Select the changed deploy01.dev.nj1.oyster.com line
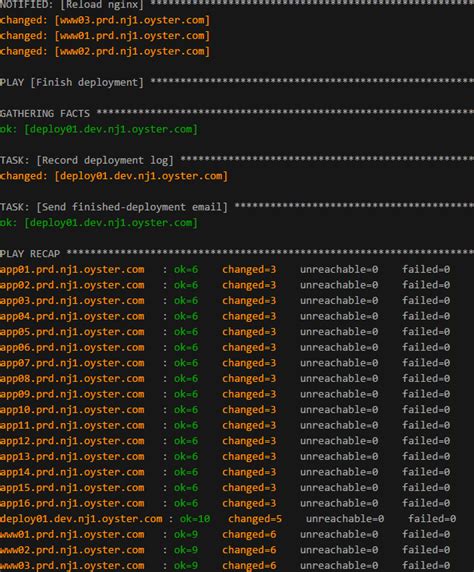 [114, 176]
